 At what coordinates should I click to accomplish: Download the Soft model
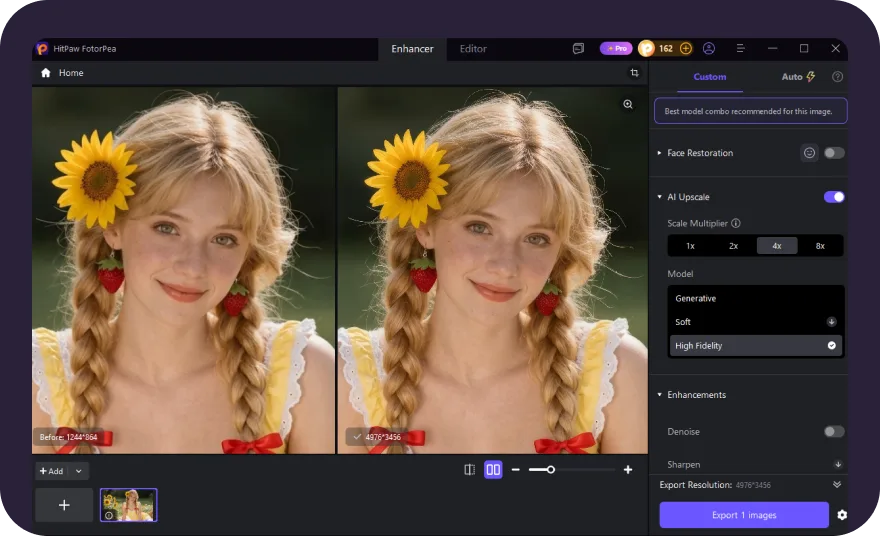(x=831, y=322)
